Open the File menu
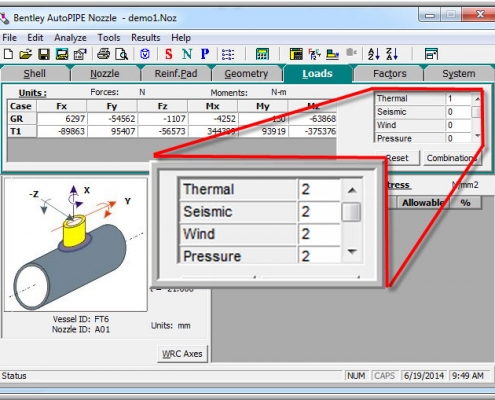Screen dimensions: 495x400 (9, 38)
